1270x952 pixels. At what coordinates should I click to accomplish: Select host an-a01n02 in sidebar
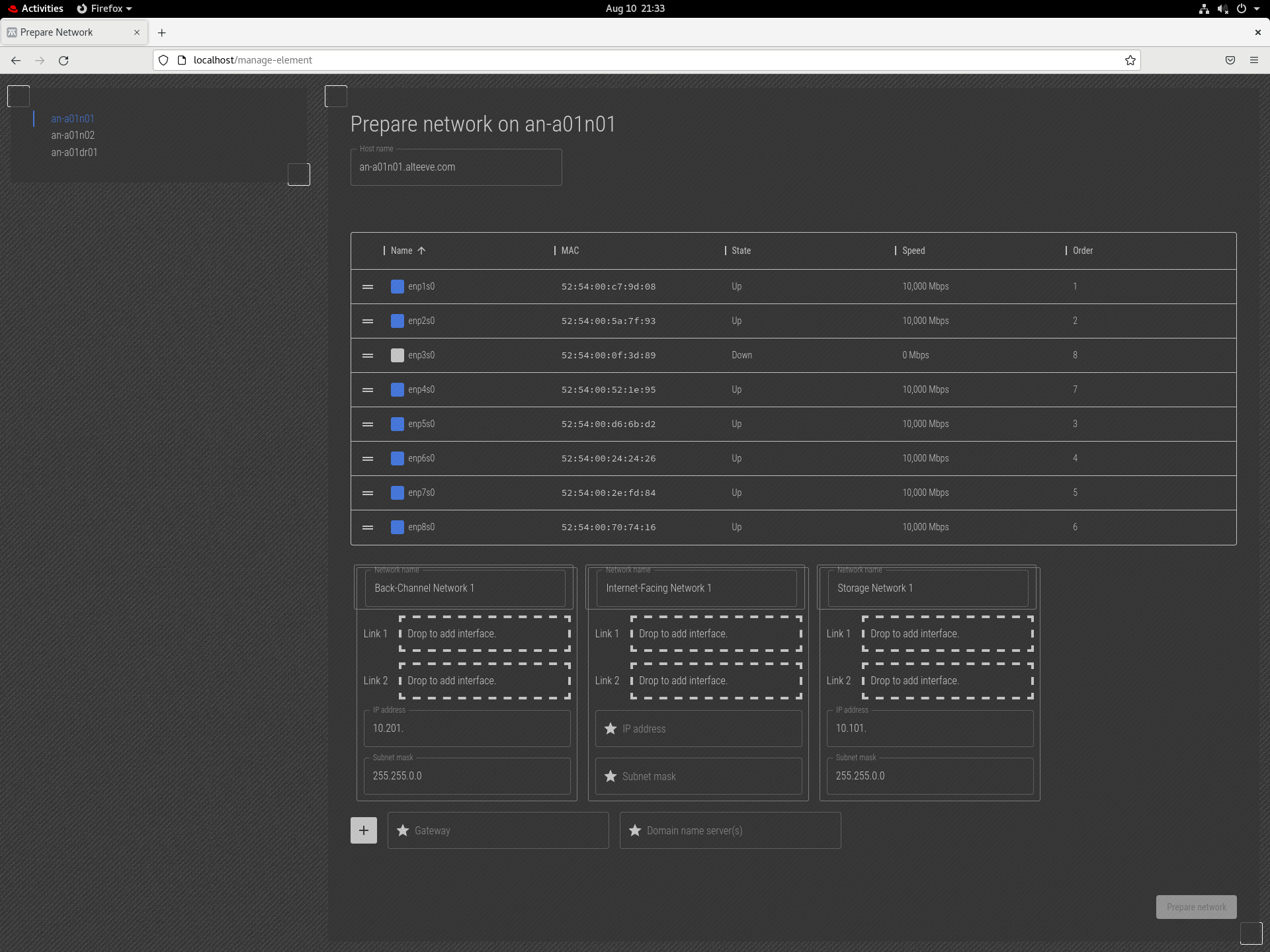pos(73,136)
